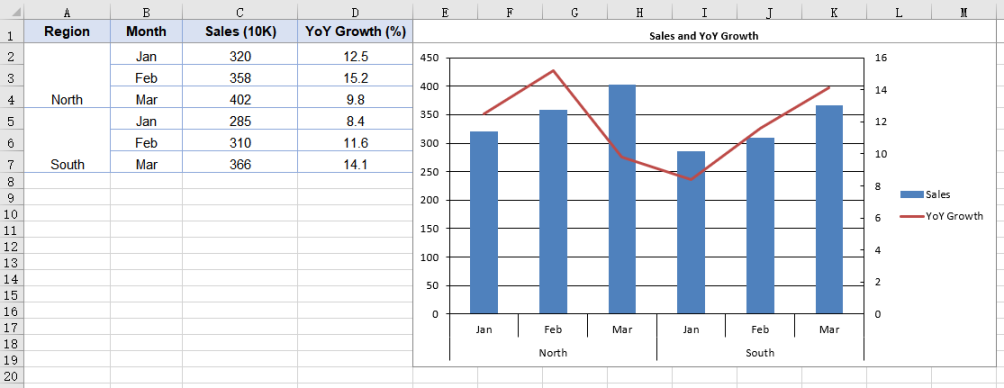
Task: Click the 450 label on left axis
Action: [x=430, y=58]
